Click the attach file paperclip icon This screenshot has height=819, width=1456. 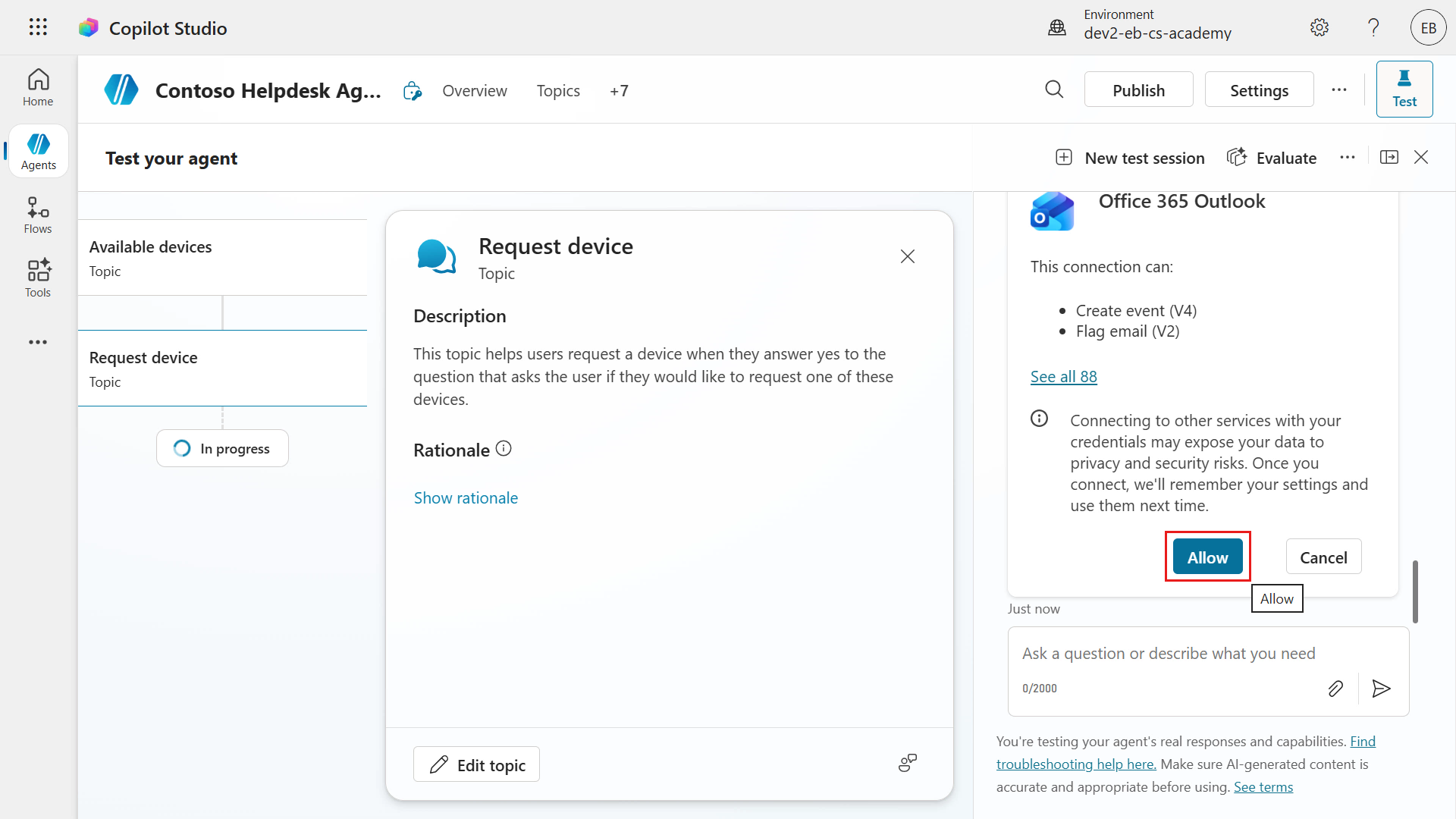[1335, 689]
